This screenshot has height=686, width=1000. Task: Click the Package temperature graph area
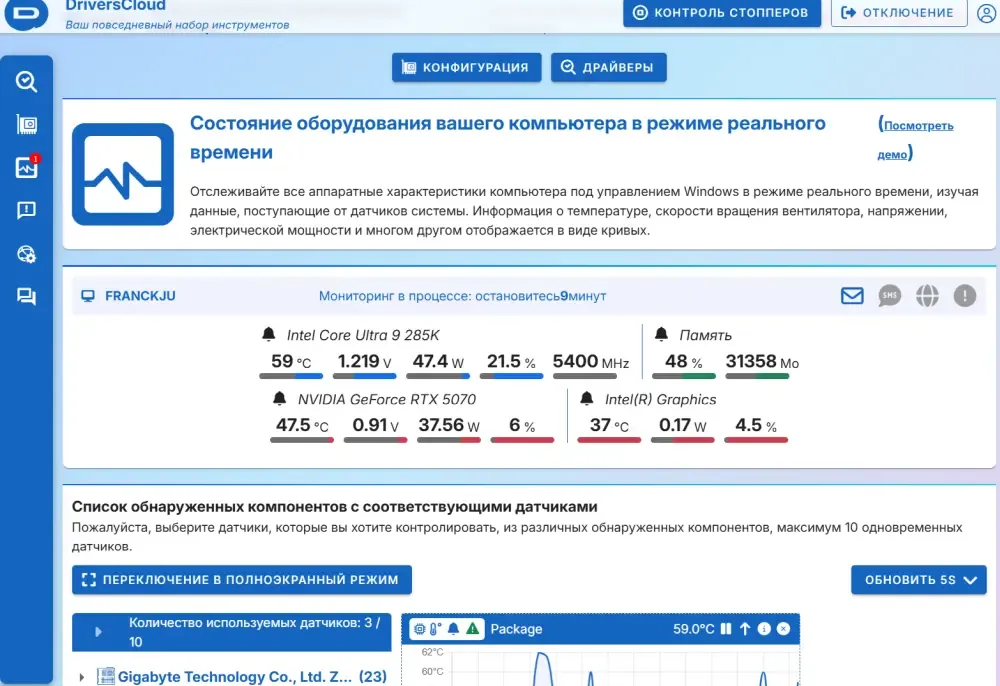[x=600, y=666]
